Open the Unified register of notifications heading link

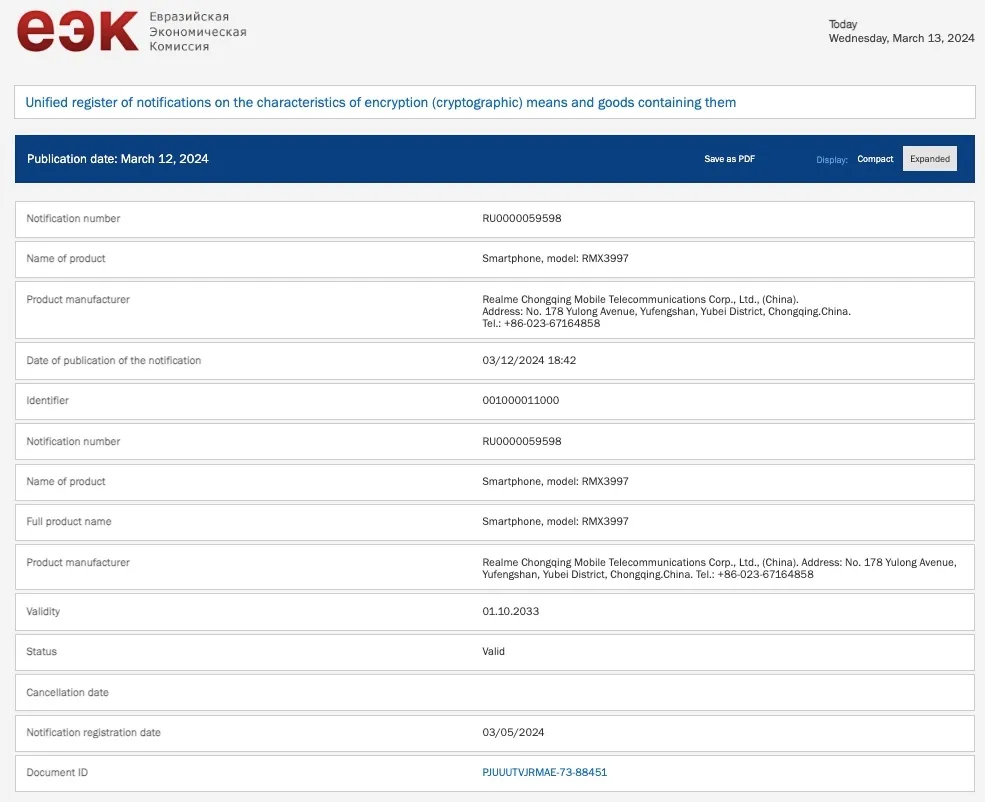(381, 102)
